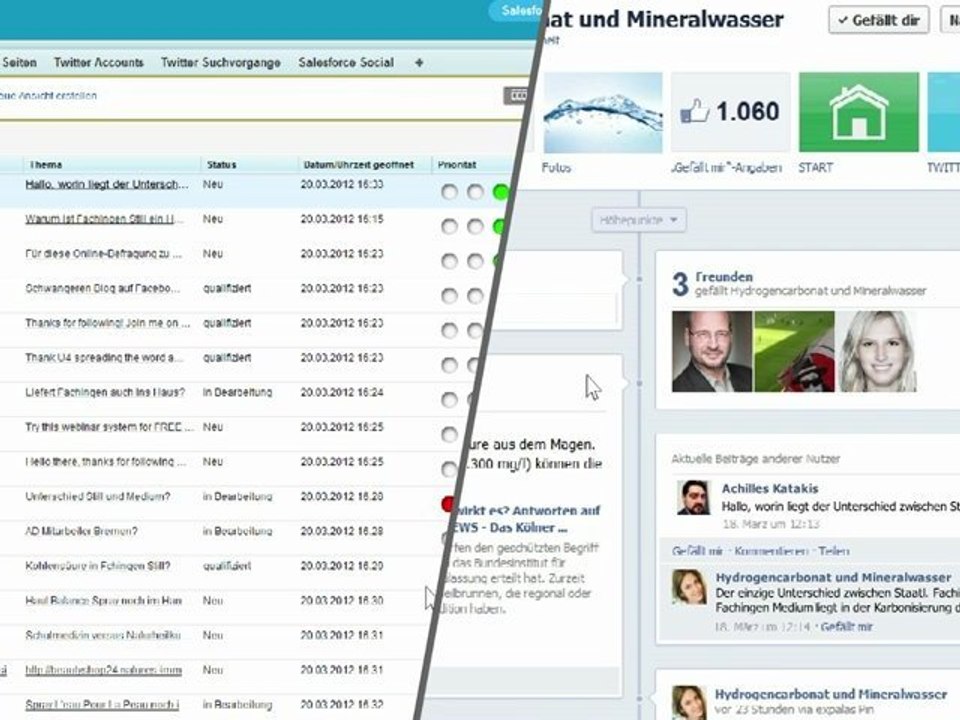
Task: Click '18. März um 12:13' timestamp
Action: [771, 524]
